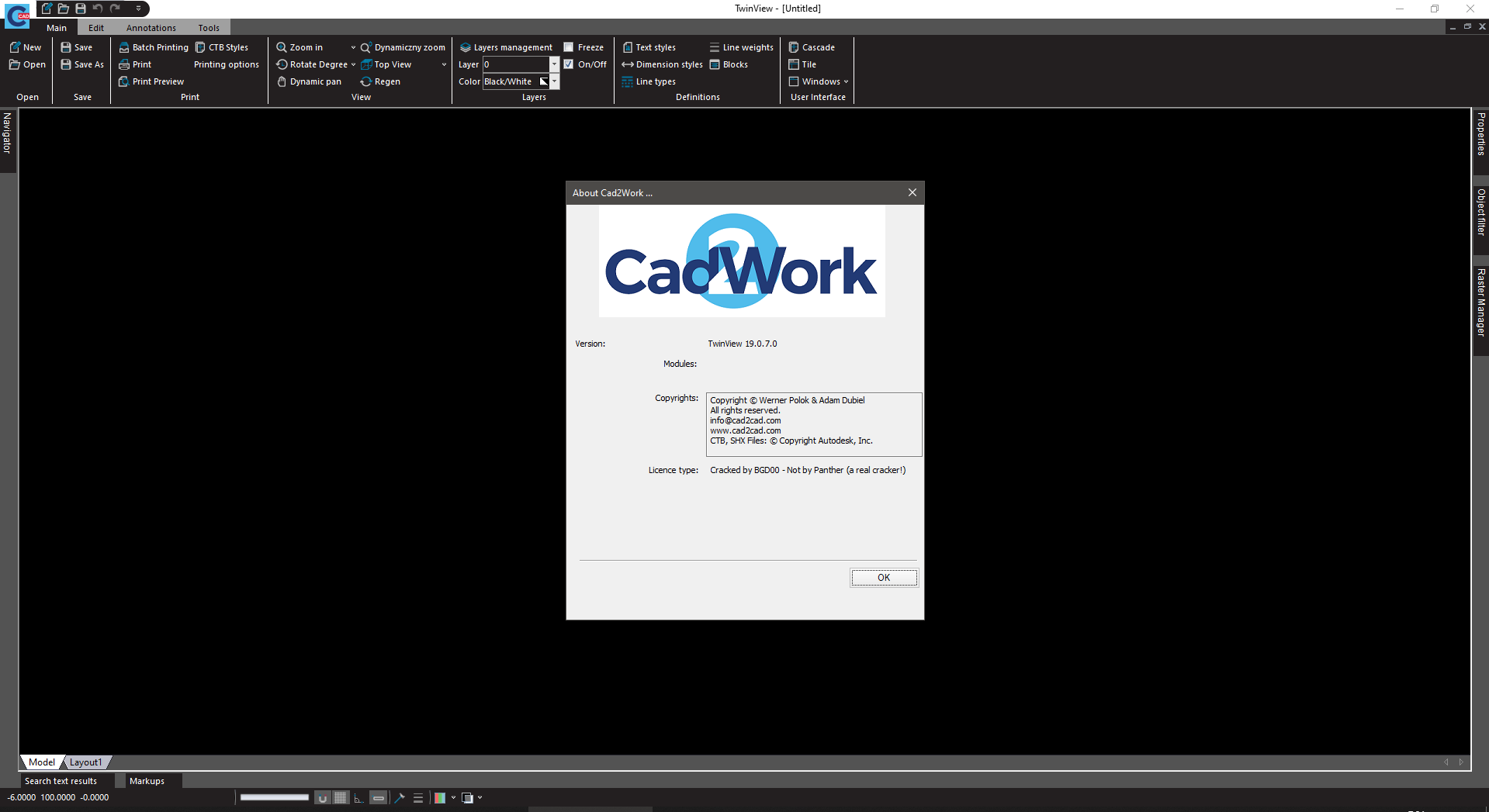This screenshot has height=812, width=1489.
Task: Open Text styles definitions
Action: pyautogui.click(x=649, y=47)
